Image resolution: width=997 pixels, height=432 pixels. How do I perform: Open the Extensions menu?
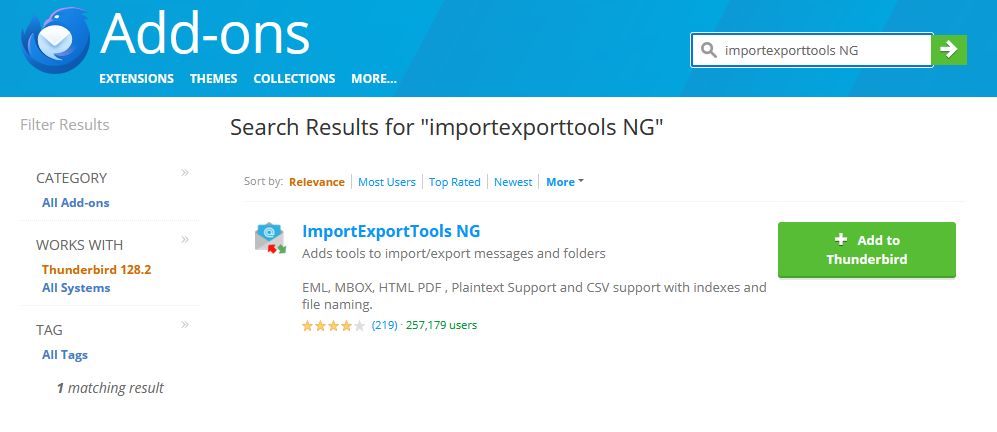click(136, 79)
